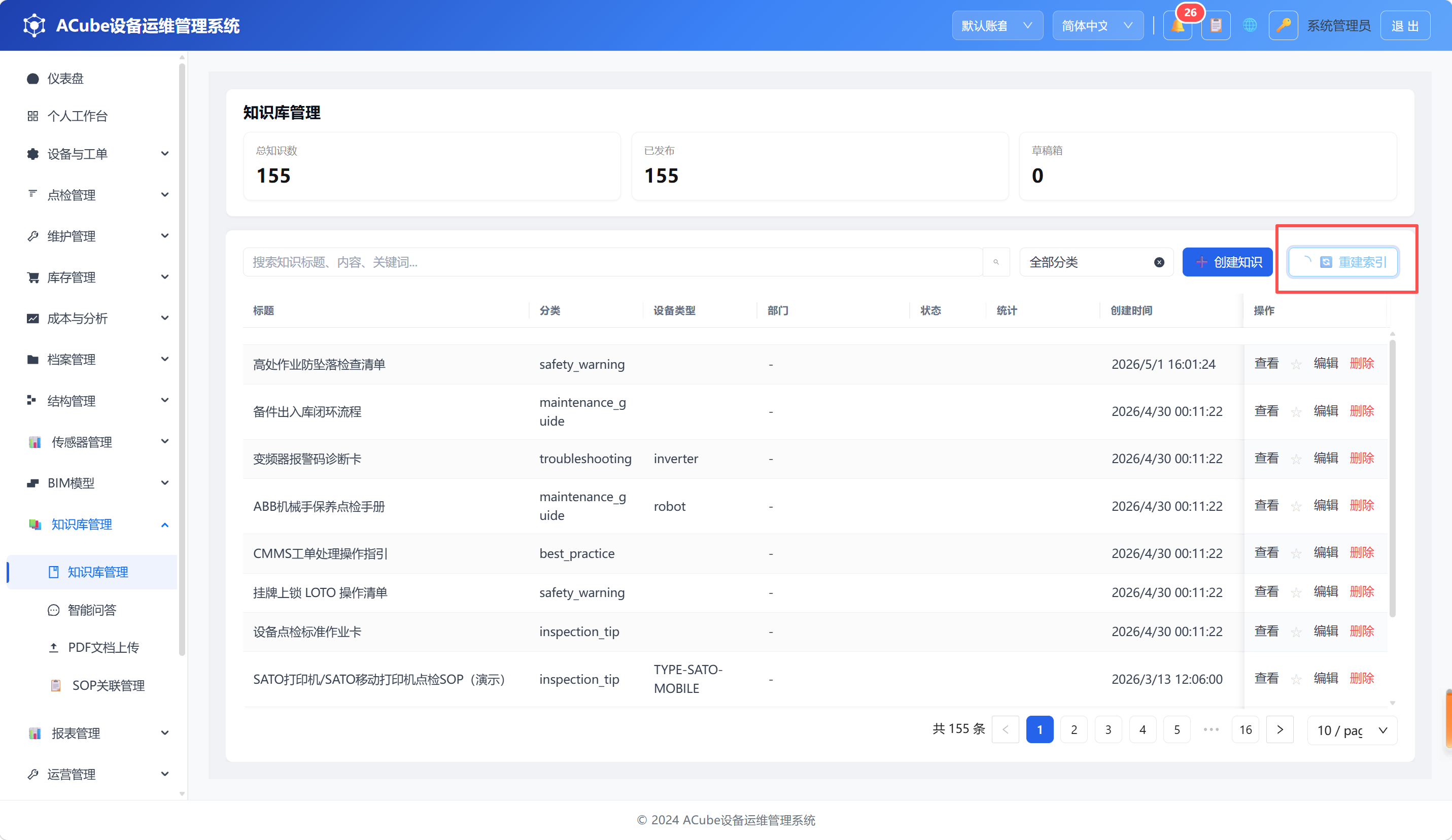Star the ABB机械手保养点检手册 row
The image size is (1452, 840).
coord(1296,506)
